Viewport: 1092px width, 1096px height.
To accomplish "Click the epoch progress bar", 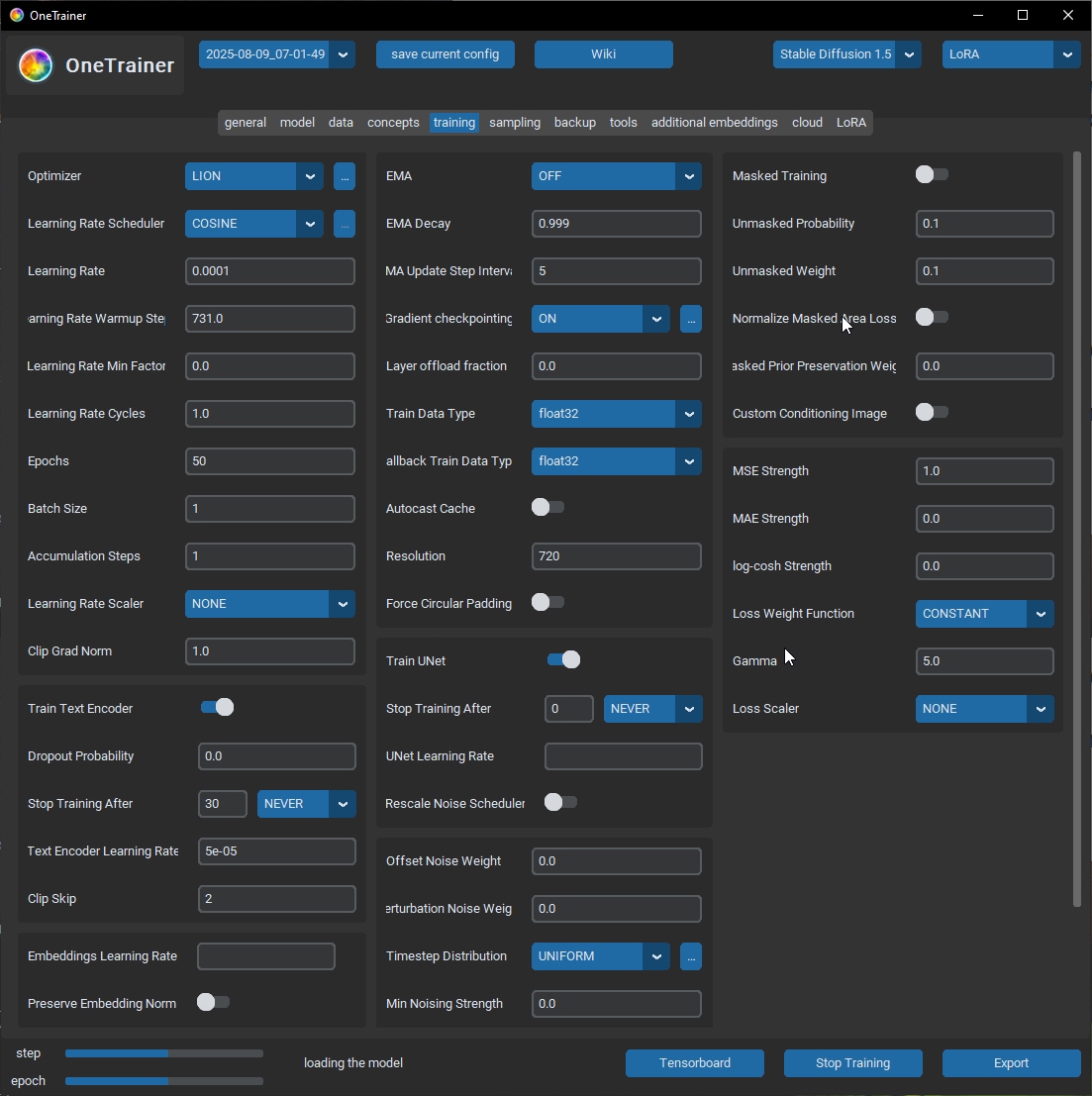I will coord(164,1080).
